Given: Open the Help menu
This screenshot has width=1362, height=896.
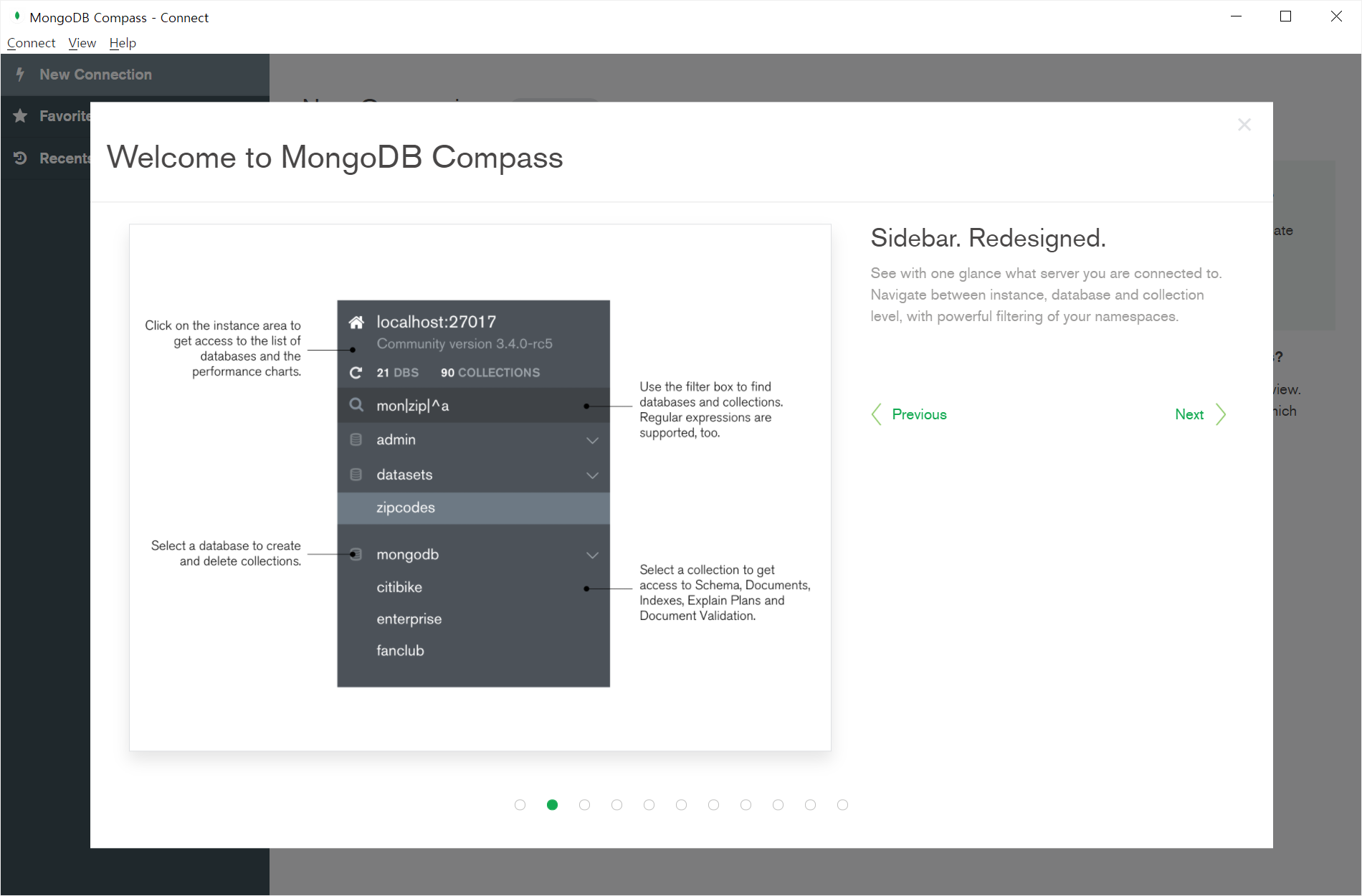Looking at the screenshot, I should 123,43.
